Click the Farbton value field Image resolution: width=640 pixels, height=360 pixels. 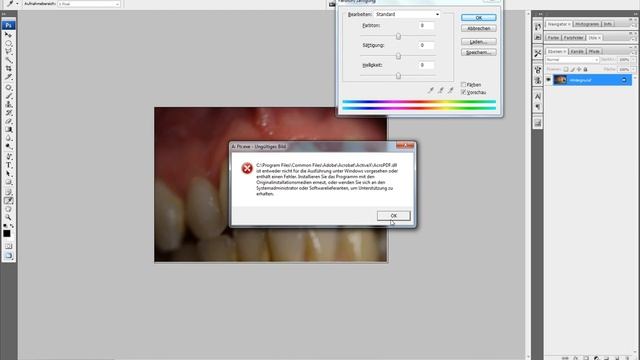click(426, 25)
